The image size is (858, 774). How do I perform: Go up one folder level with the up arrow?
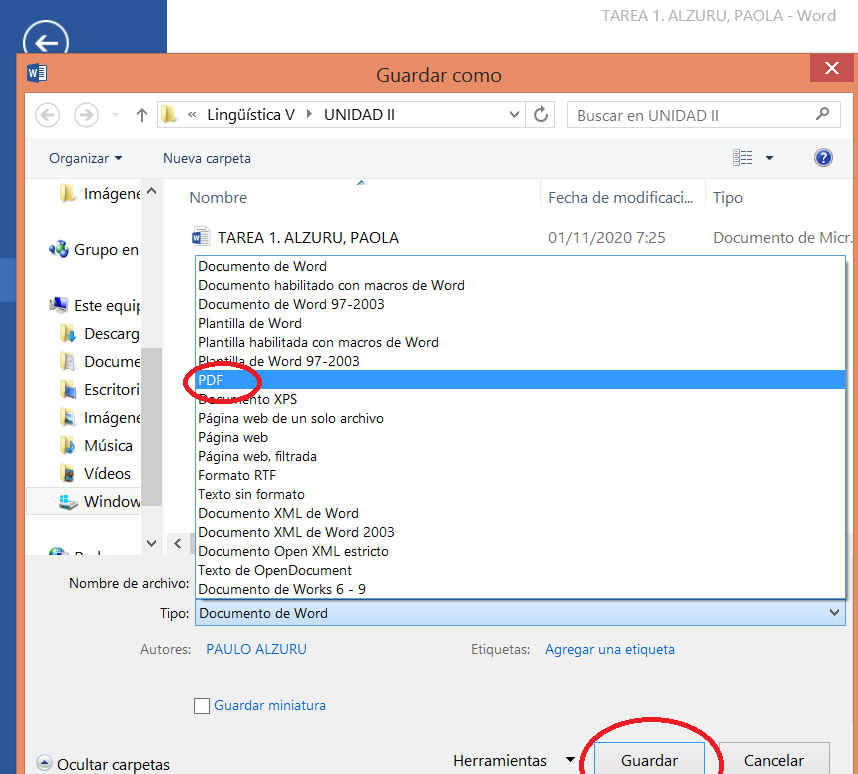141,114
